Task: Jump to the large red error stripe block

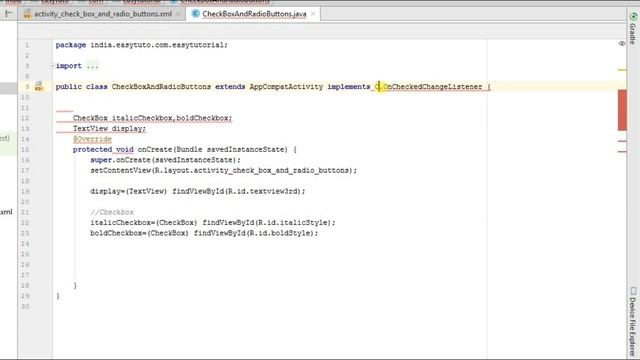Action: (x=622, y=110)
